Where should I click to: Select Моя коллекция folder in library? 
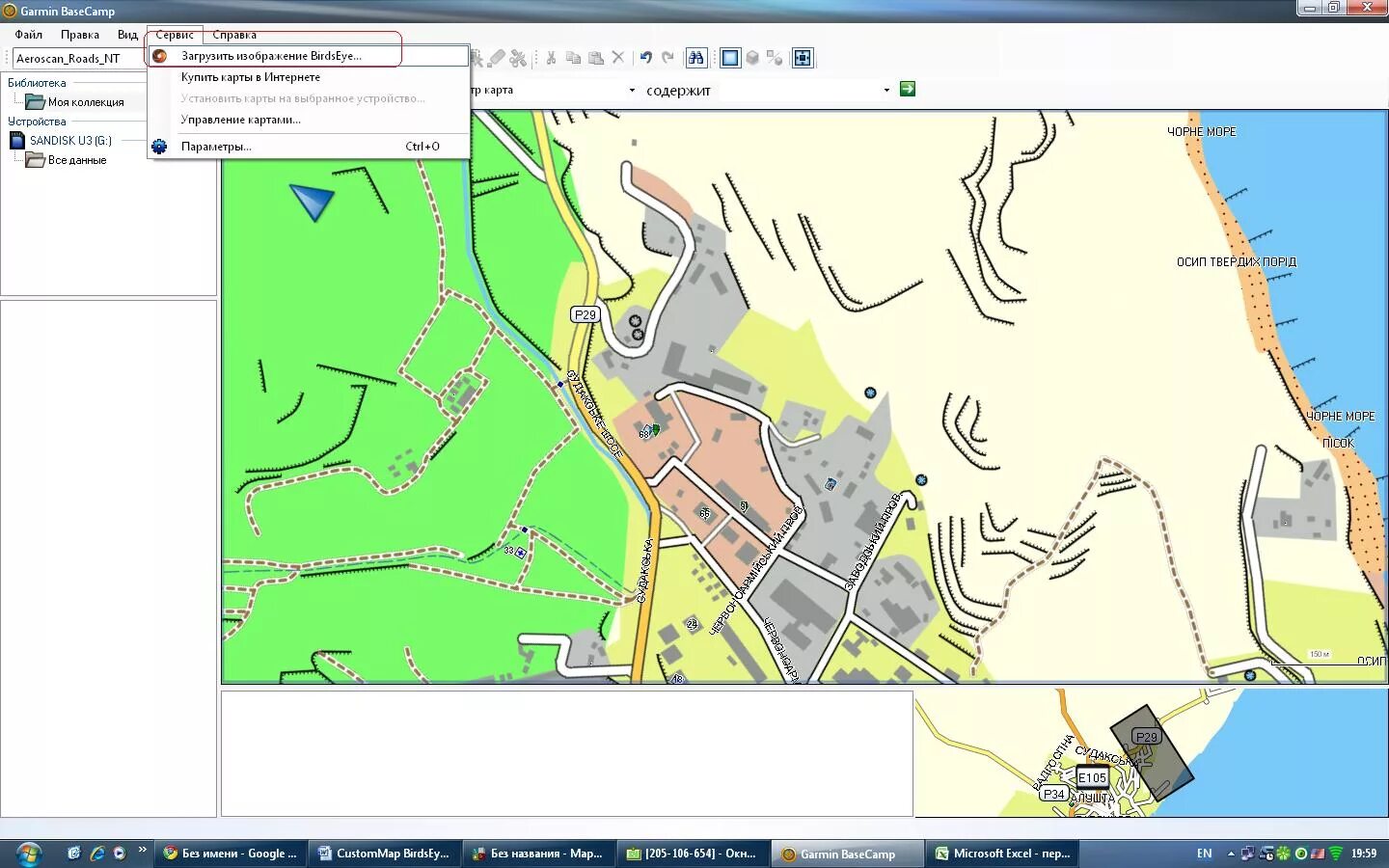[86, 102]
